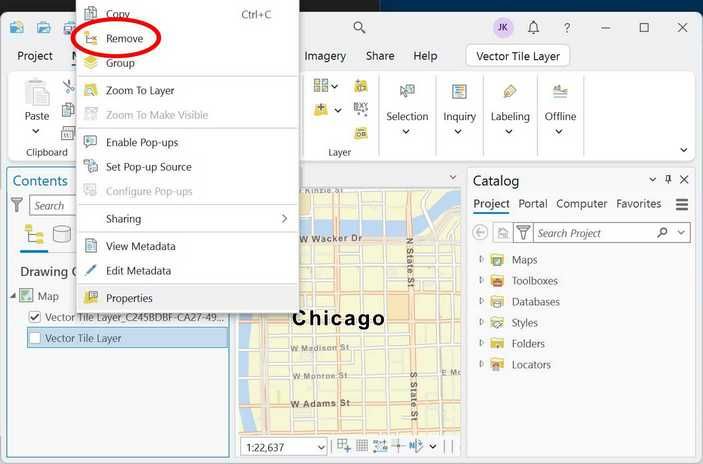Click the inference crosshair icon in status bar

(398, 446)
